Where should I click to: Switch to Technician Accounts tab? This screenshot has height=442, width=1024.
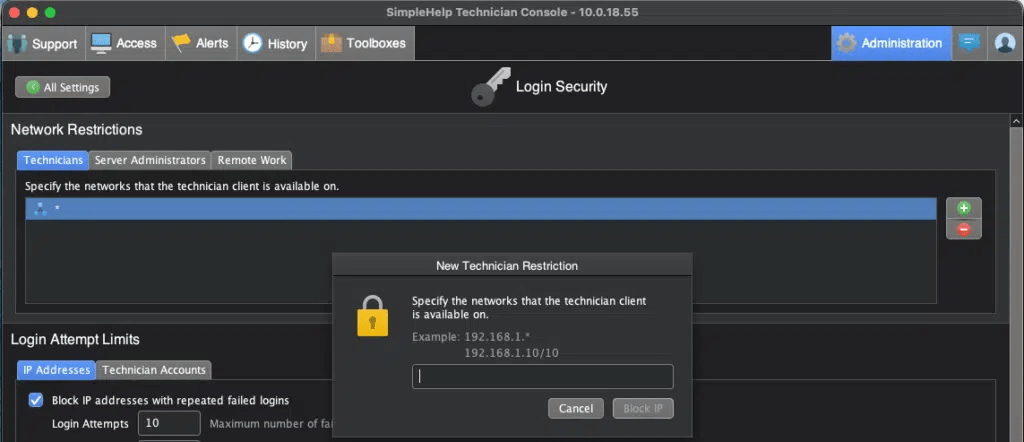tap(153, 370)
